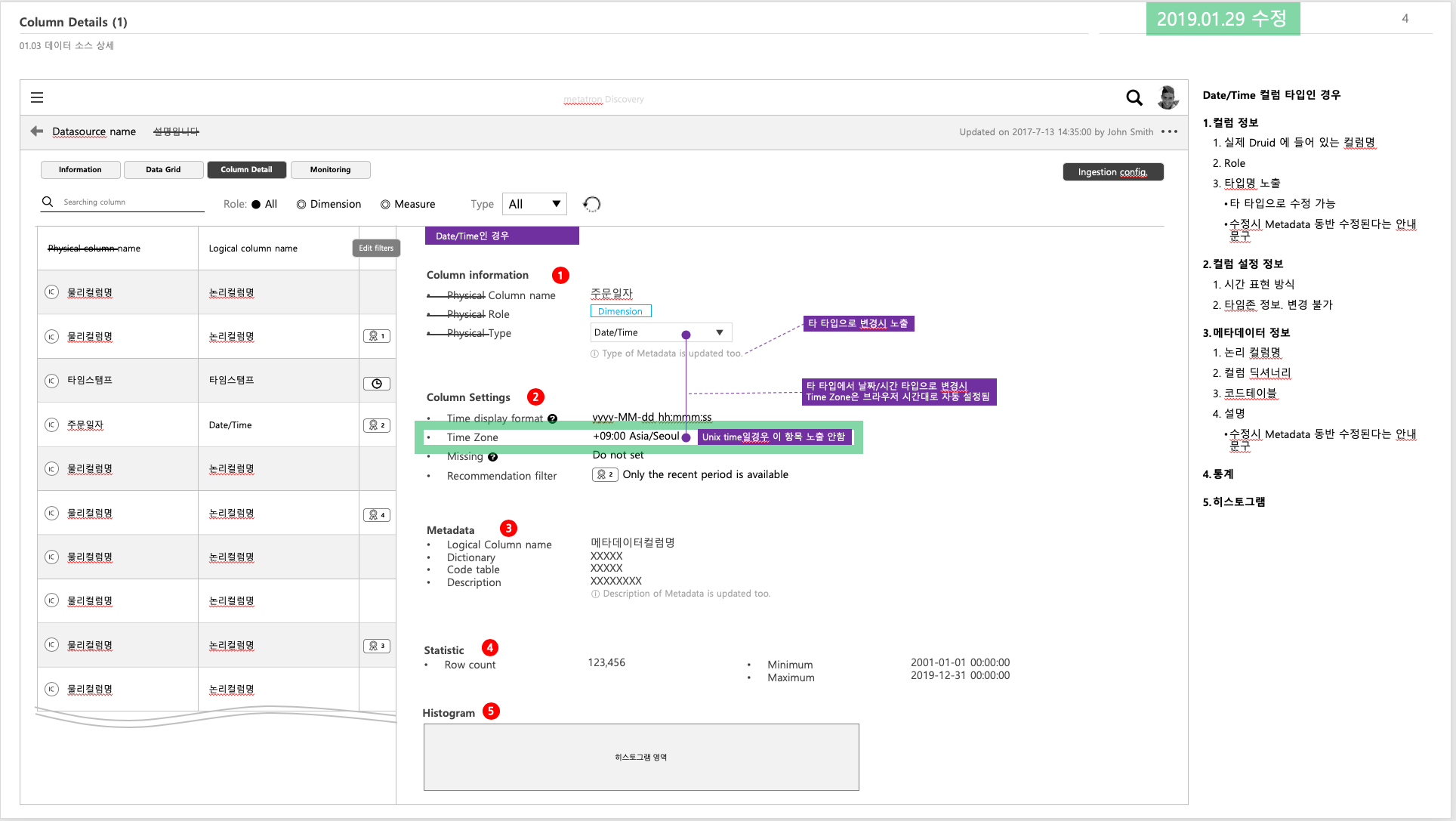Open the user profile avatar
The width and height of the screenshot is (1456, 821).
[x=1168, y=97]
